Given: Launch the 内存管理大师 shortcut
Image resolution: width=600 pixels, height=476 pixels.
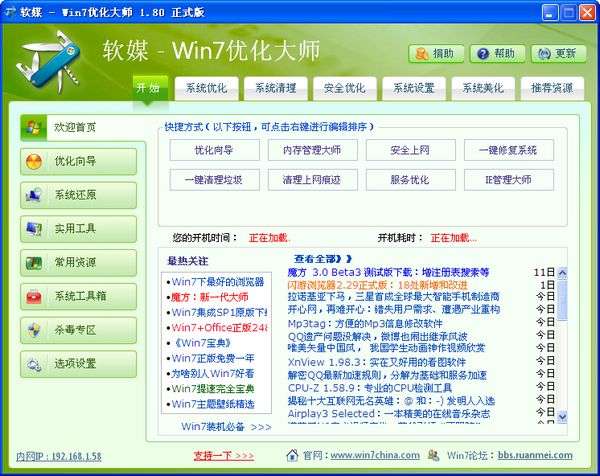Looking at the screenshot, I should tap(313, 150).
